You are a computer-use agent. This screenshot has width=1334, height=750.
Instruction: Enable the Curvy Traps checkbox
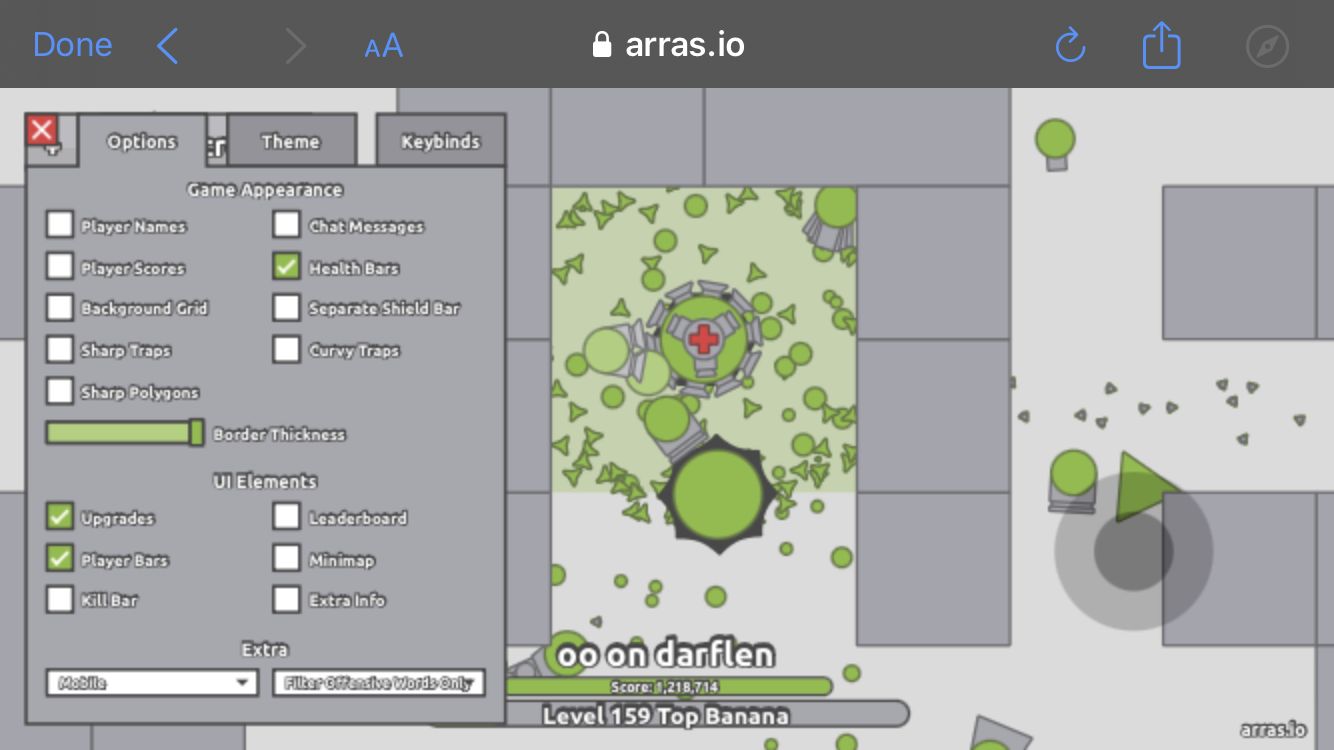tap(287, 349)
